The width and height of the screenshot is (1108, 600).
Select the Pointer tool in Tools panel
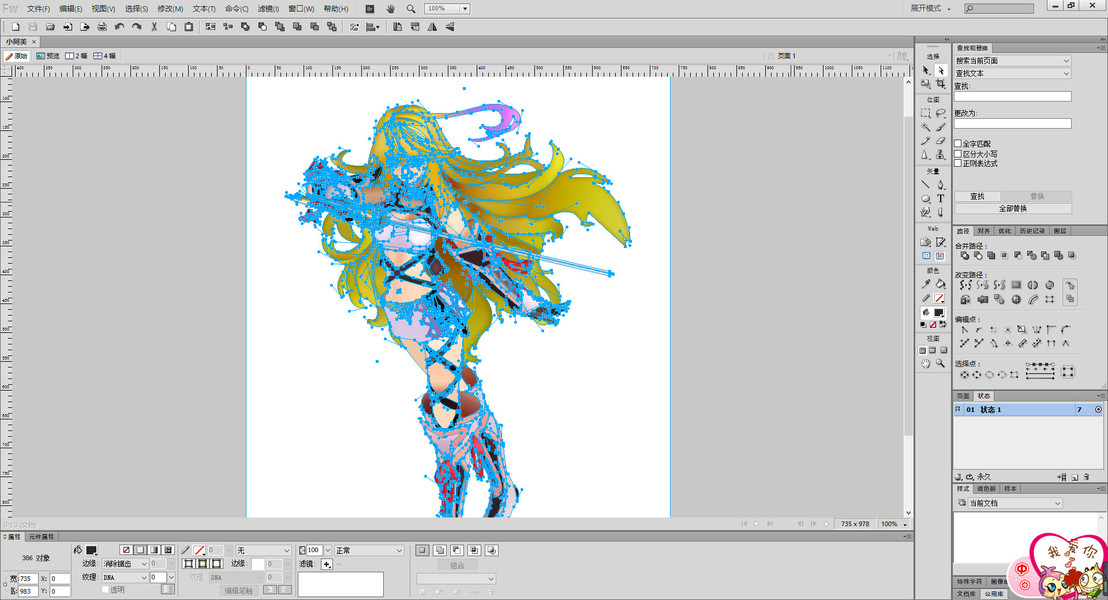click(926, 71)
